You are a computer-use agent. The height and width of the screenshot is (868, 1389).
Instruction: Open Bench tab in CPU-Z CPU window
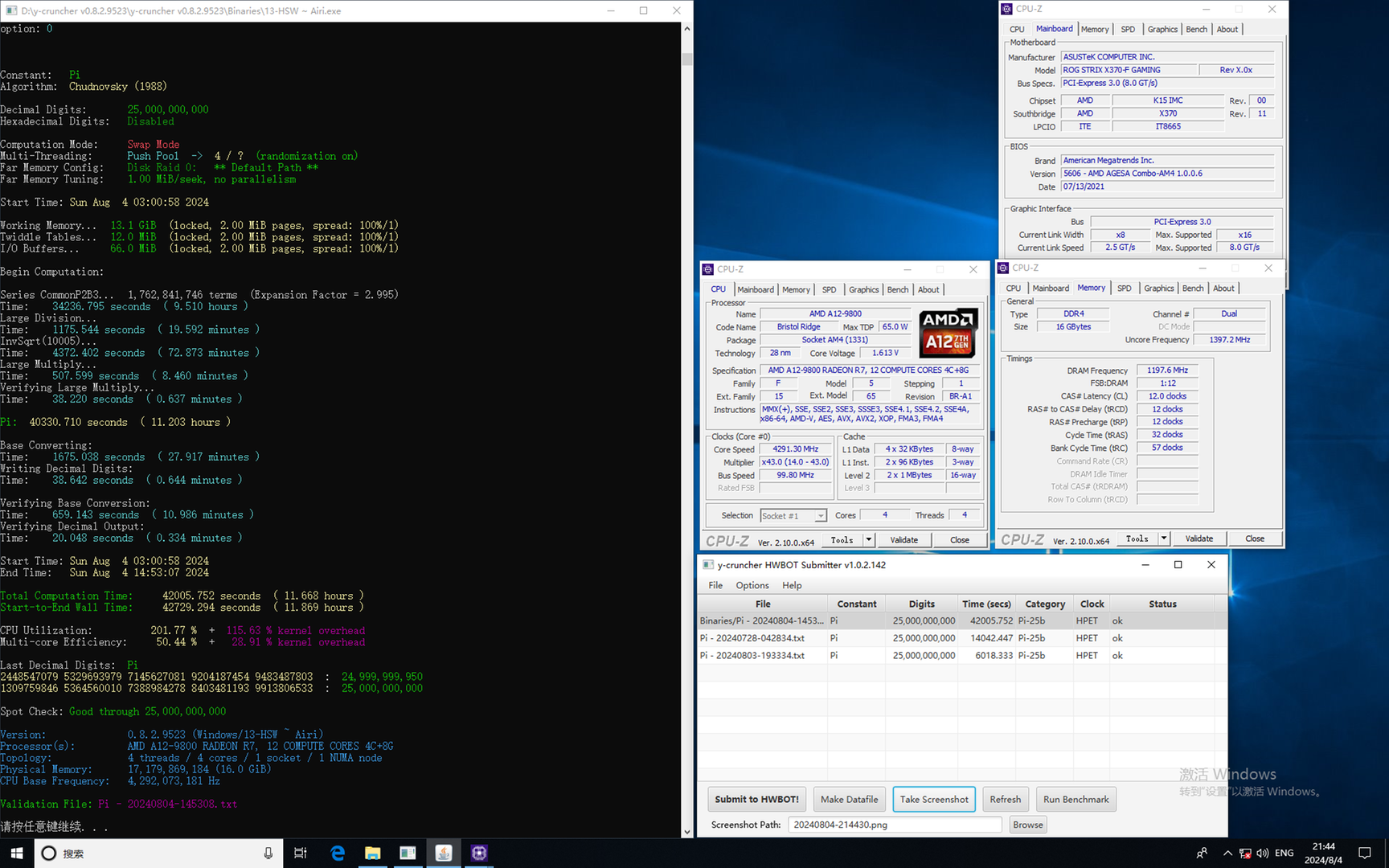point(898,289)
